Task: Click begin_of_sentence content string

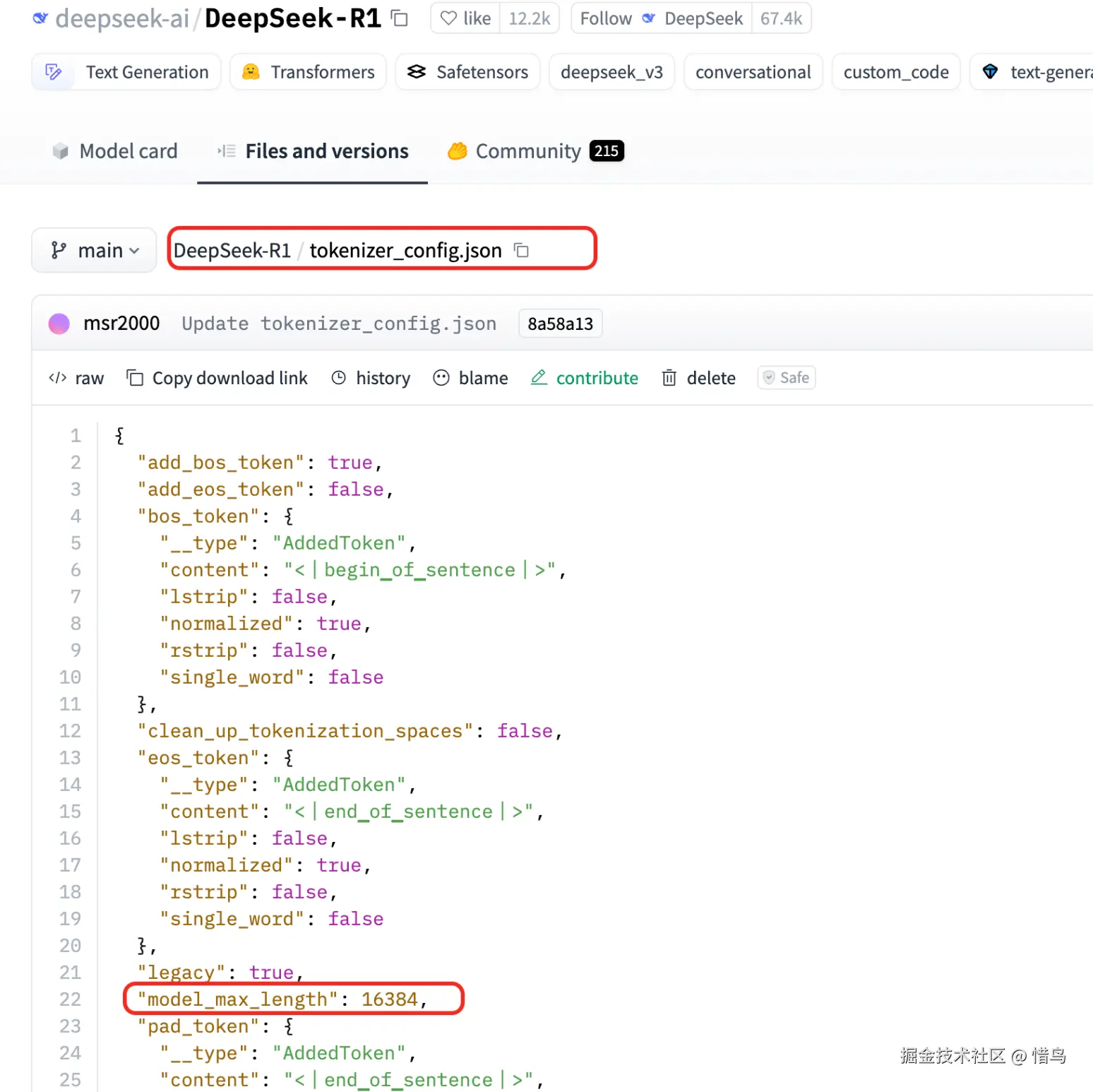Action: 419,569
